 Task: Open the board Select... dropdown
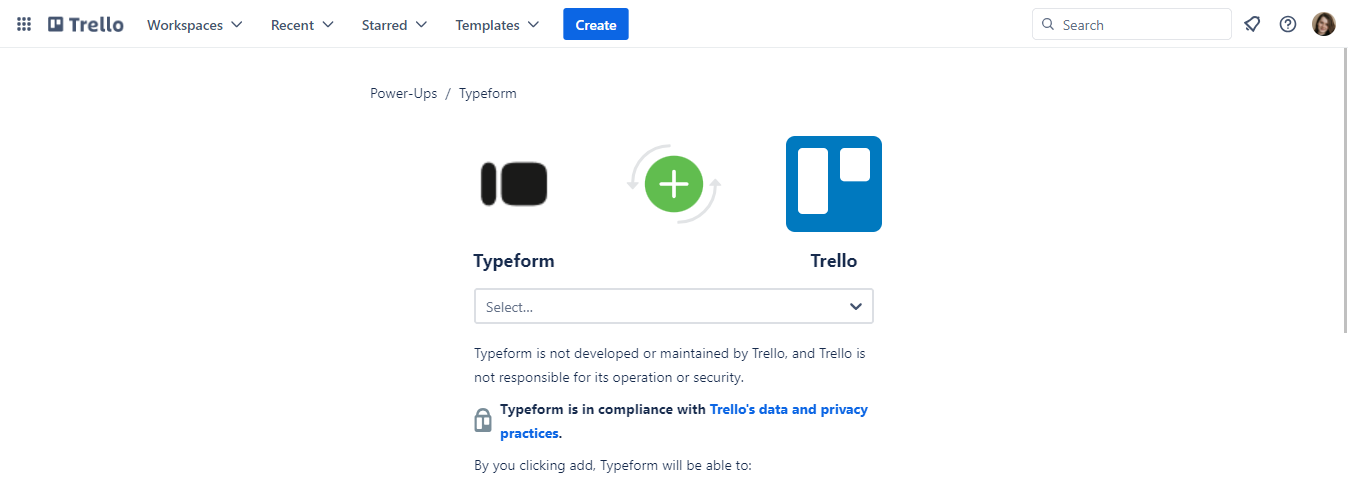[x=673, y=307]
